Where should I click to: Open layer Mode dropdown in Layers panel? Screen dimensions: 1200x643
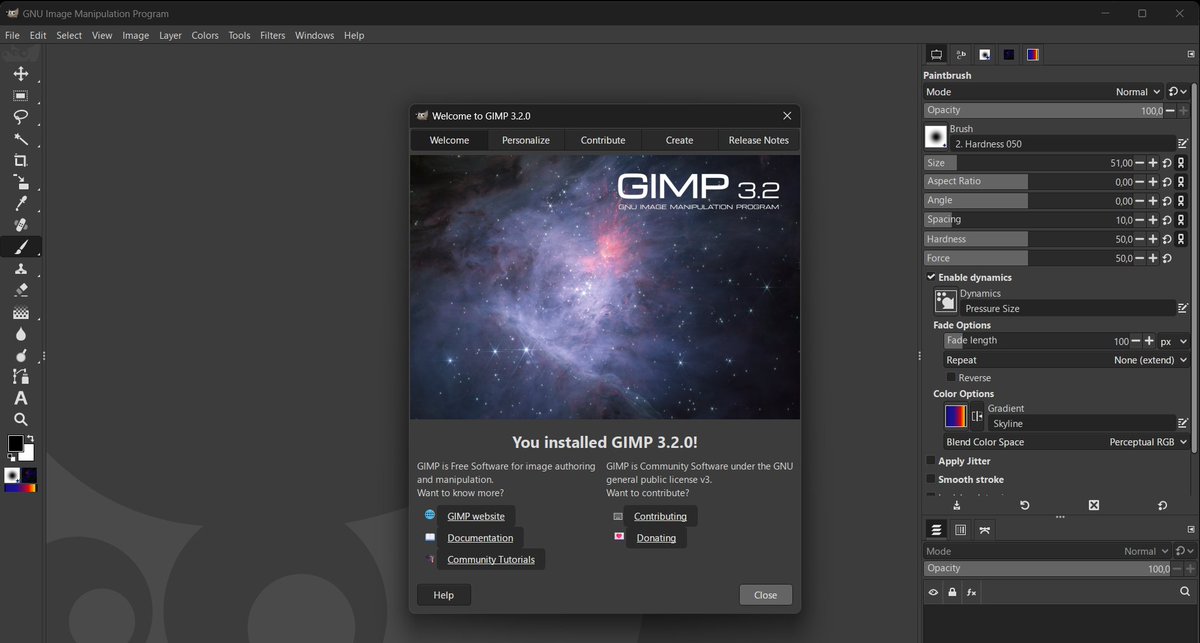(1045, 551)
